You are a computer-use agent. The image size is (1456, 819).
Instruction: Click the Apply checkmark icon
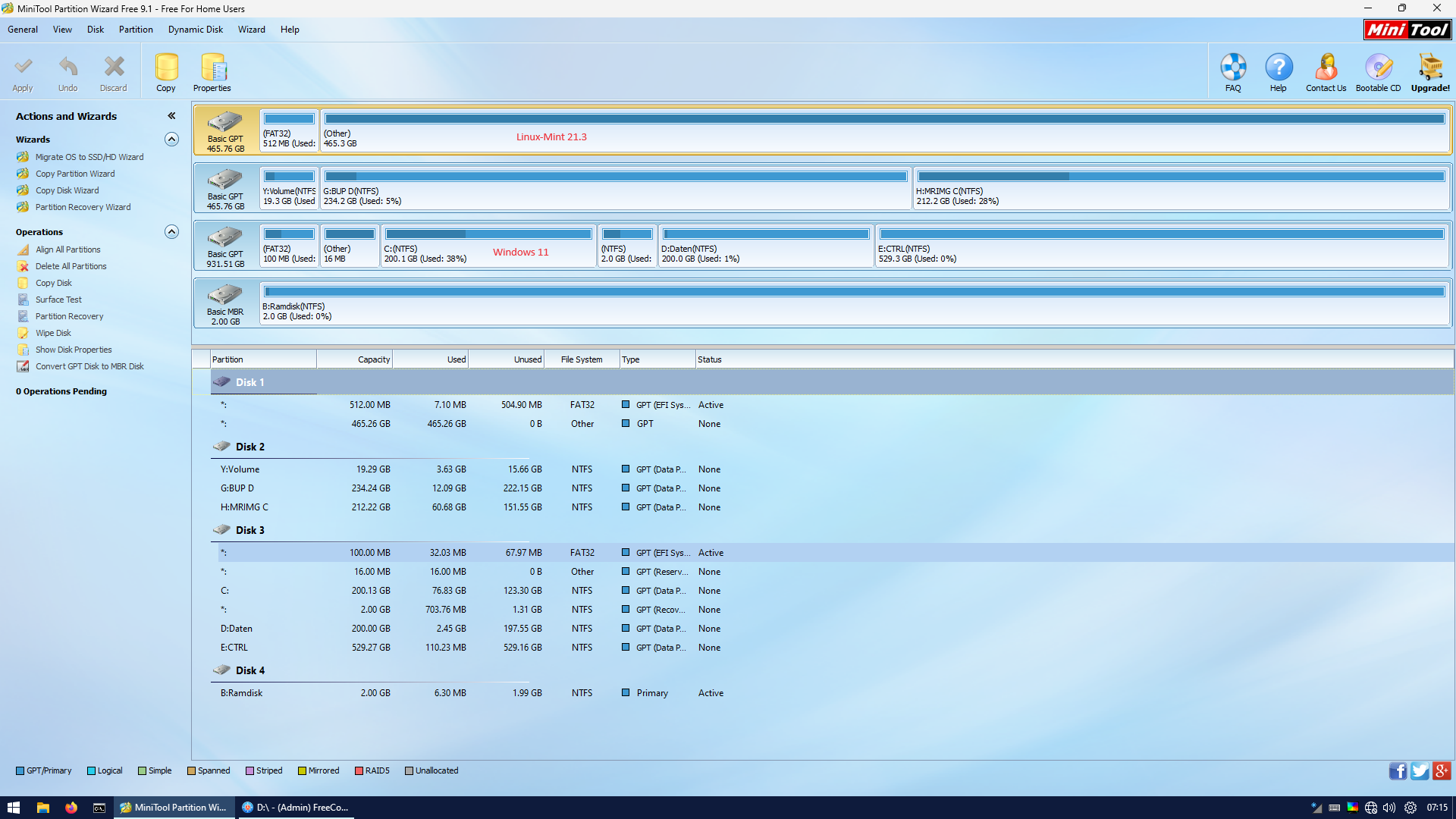[23, 67]
